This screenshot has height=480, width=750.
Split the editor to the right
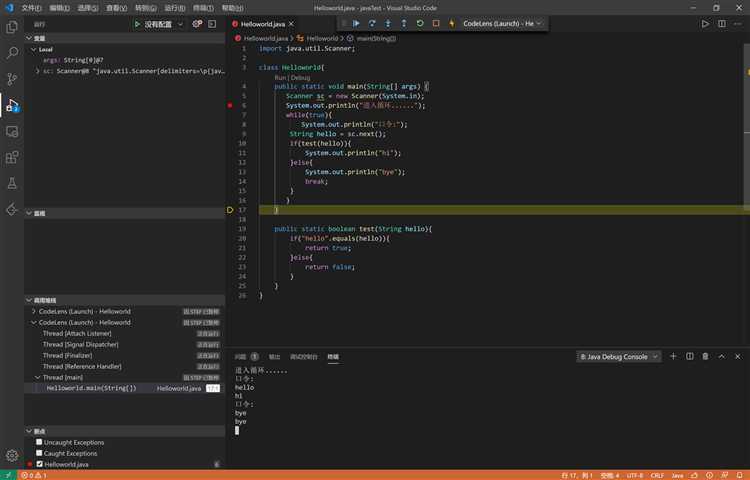tap(722, 24)
